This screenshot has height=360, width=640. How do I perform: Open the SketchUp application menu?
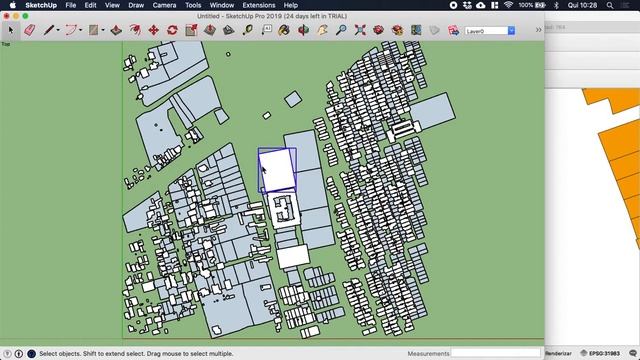point(41,5)
